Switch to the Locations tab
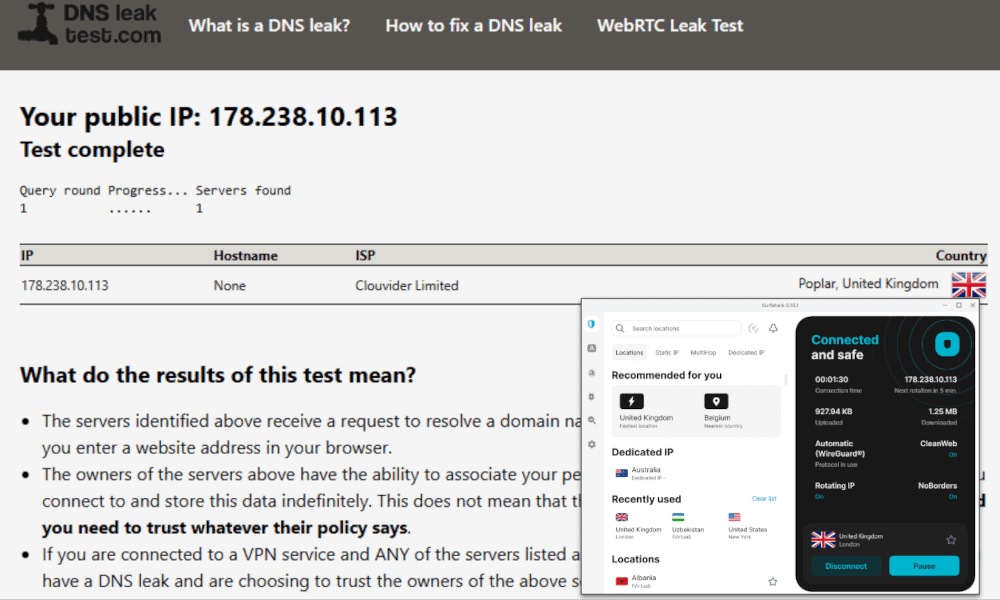 coord(629,353)
